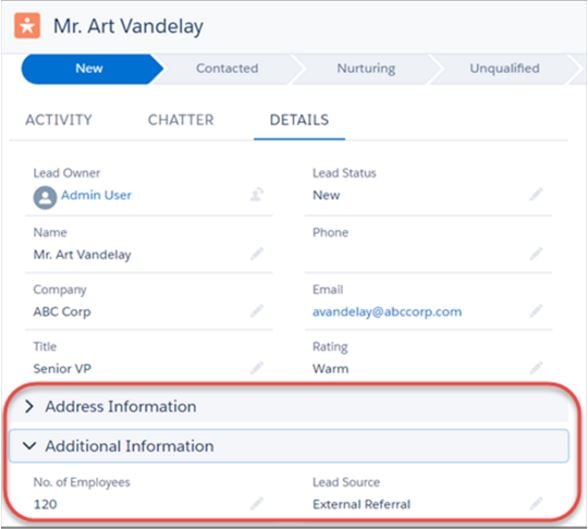
Task: Click the pencil icon for the Name field
Action: pos(257,254)
